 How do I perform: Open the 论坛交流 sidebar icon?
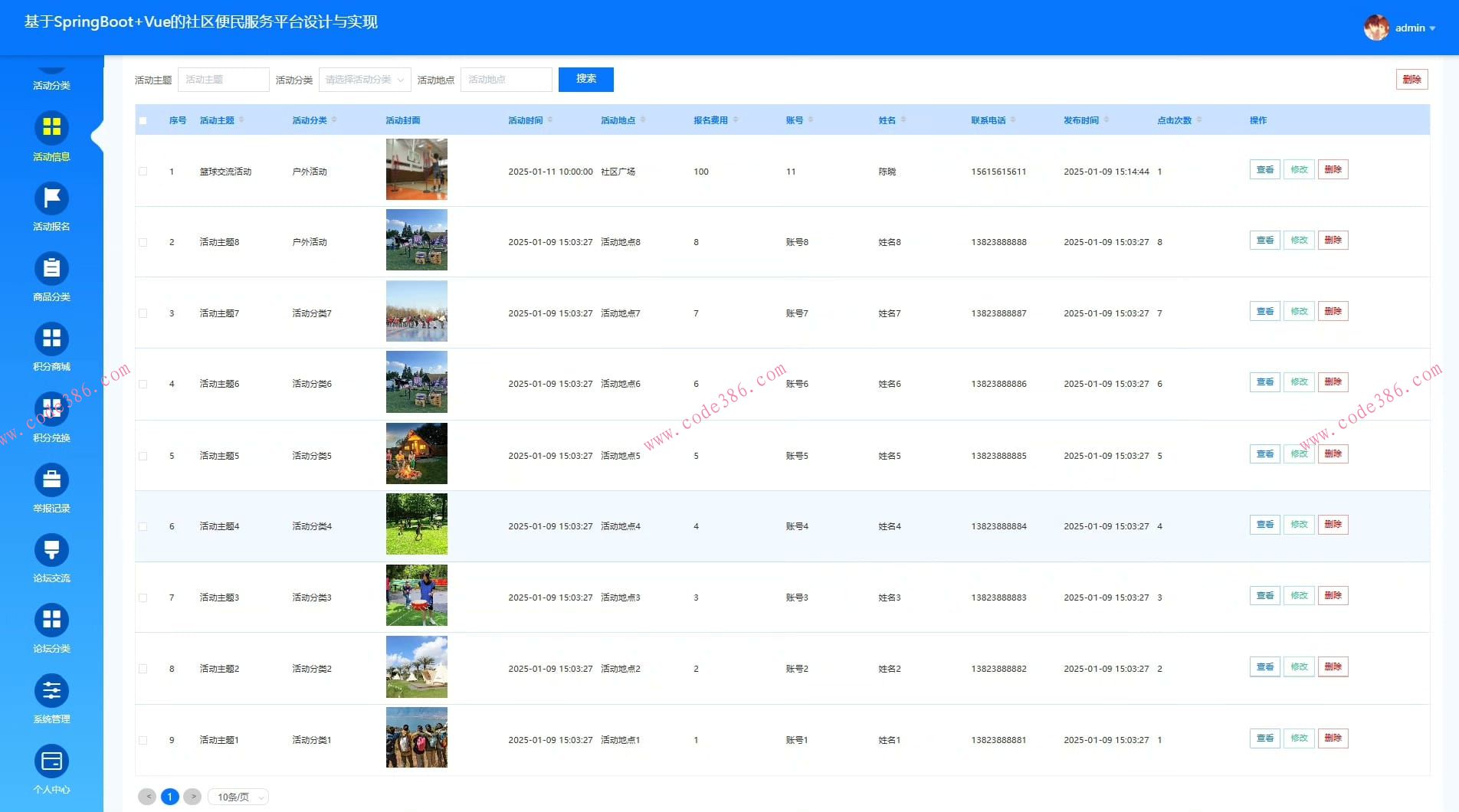[51, 550]
